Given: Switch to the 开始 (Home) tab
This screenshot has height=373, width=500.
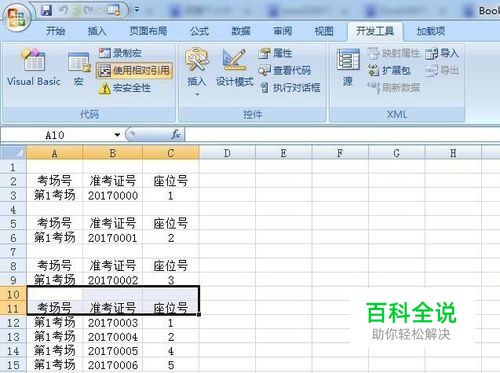Looking at the screenshot, I should tap(55, 31).
